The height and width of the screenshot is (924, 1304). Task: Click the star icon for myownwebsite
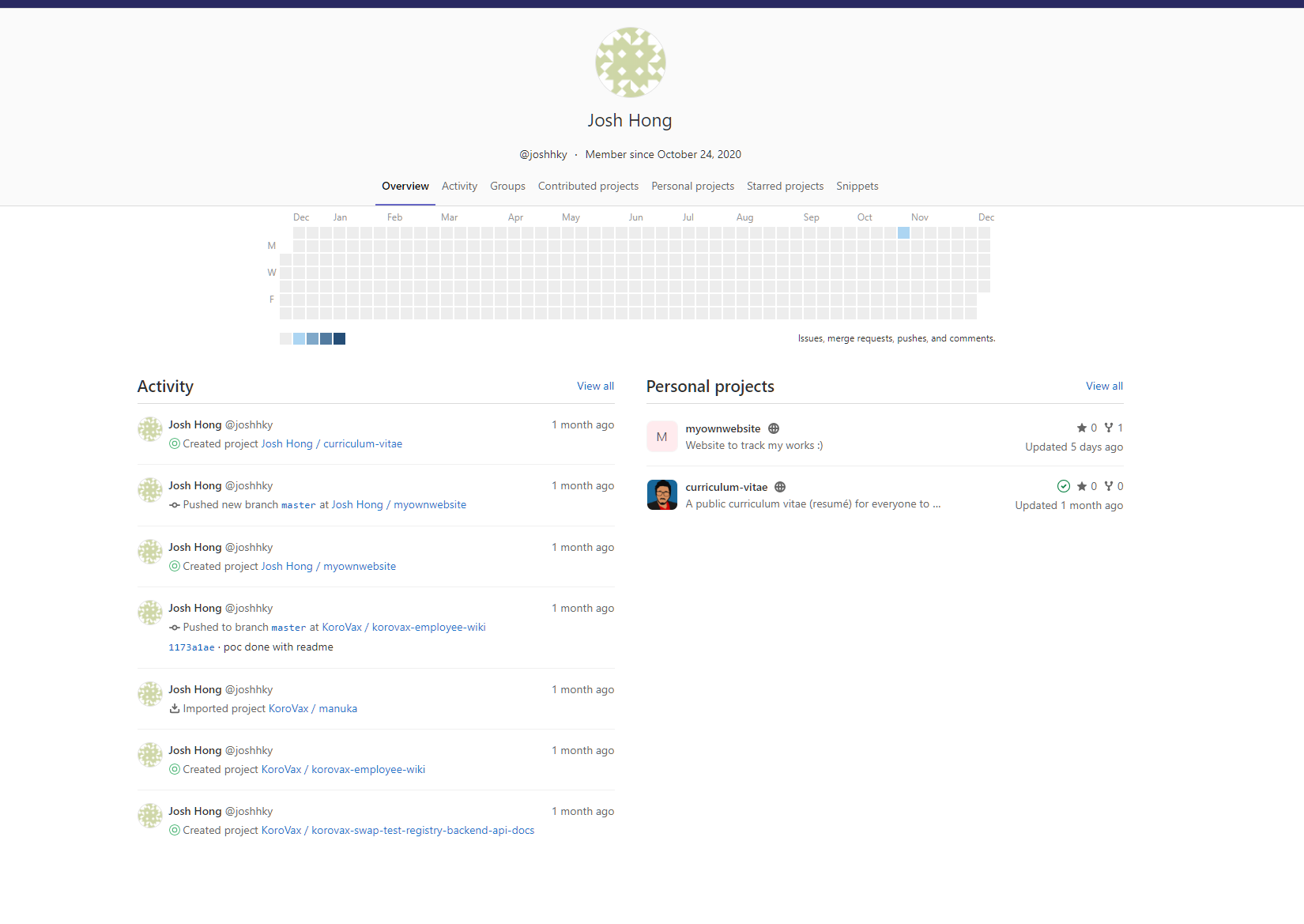pyautogui.click(x=1081, y=428)
